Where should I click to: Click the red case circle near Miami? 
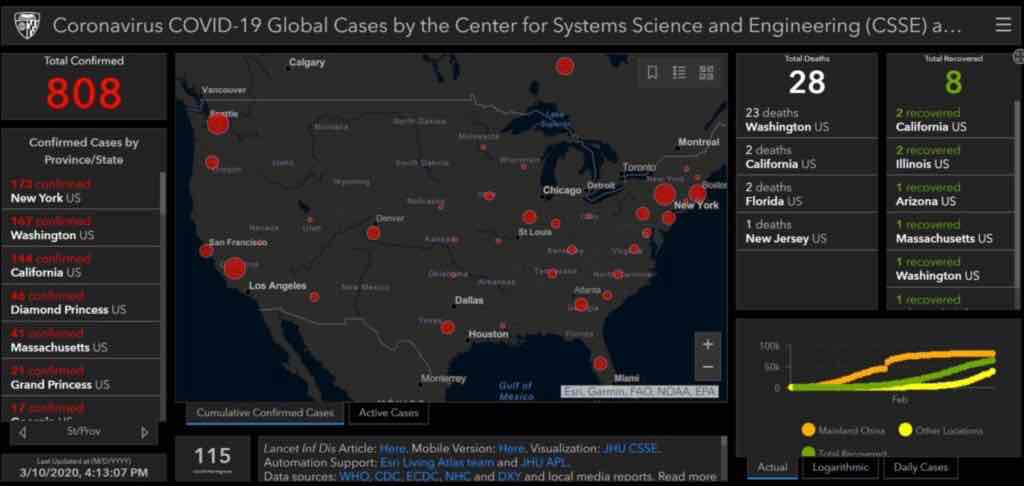click(600, 363)
